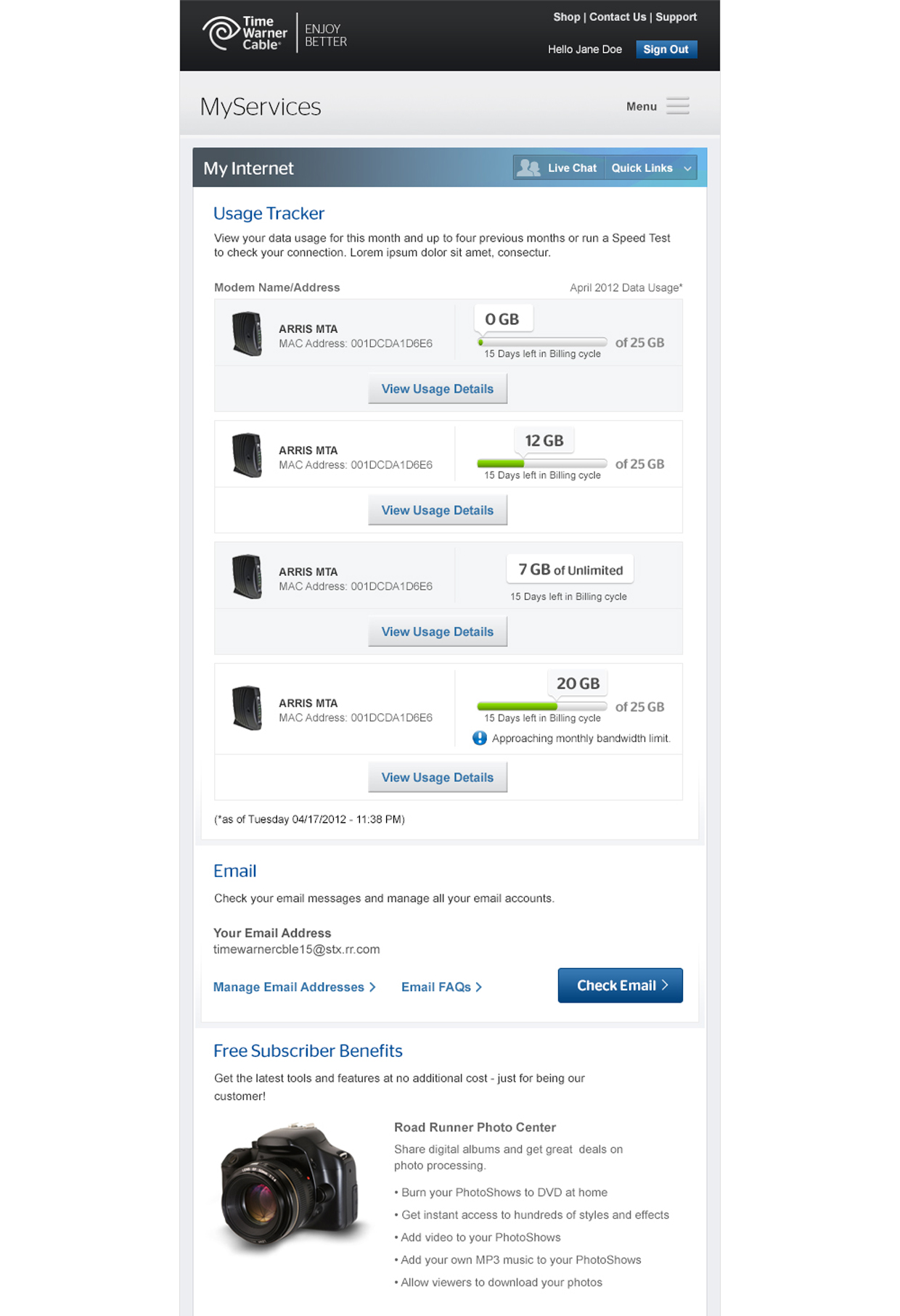
Task: Click the Live Chat people icon
Action: coord(529,168)
